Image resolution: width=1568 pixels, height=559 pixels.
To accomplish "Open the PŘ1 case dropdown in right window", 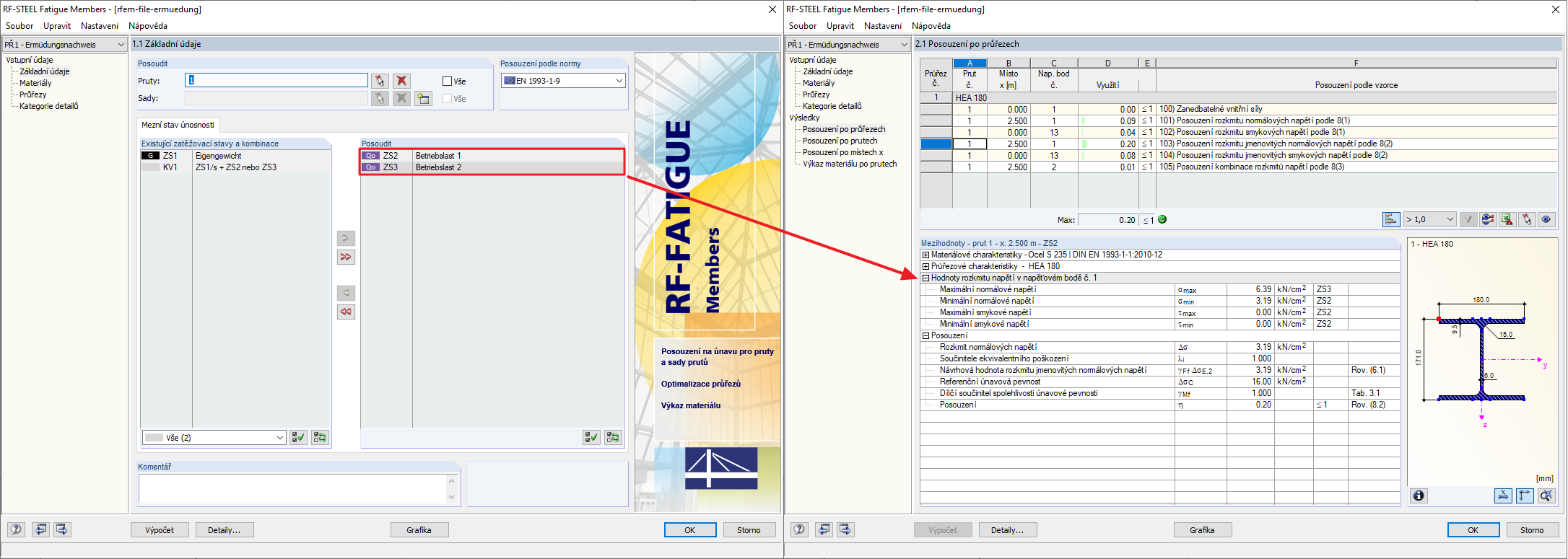I will (x=848, y=45).
